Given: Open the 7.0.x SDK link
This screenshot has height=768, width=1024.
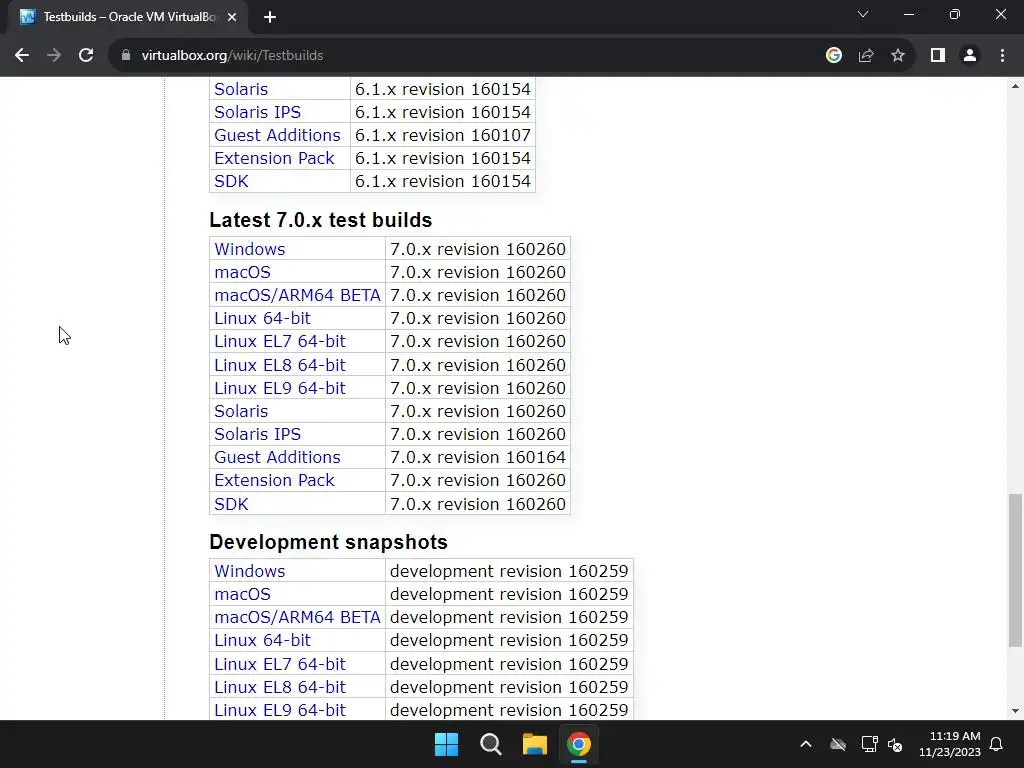Looking at the screenshot, I should click(x=231, y=504).
